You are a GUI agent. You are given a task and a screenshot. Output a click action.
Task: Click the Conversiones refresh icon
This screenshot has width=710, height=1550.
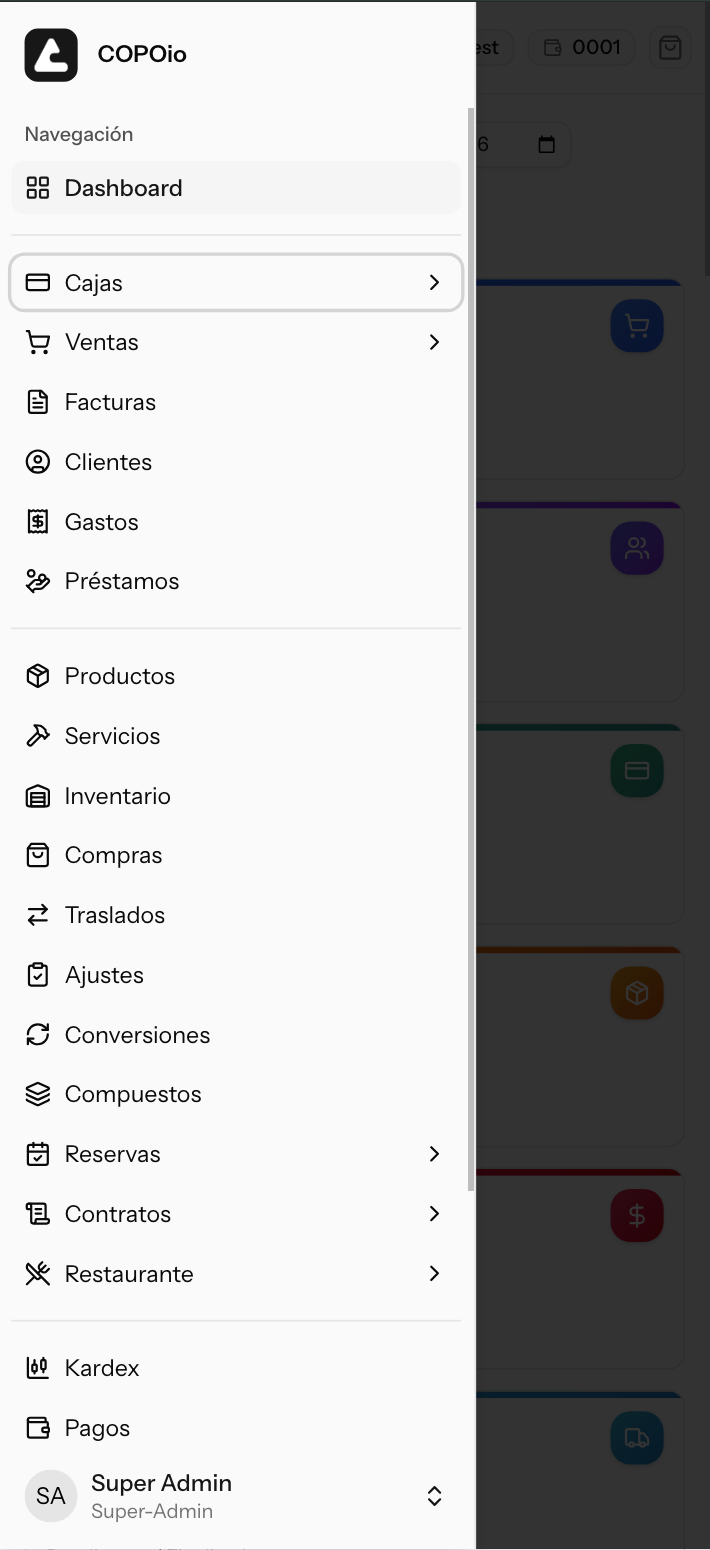[38, 1035]
